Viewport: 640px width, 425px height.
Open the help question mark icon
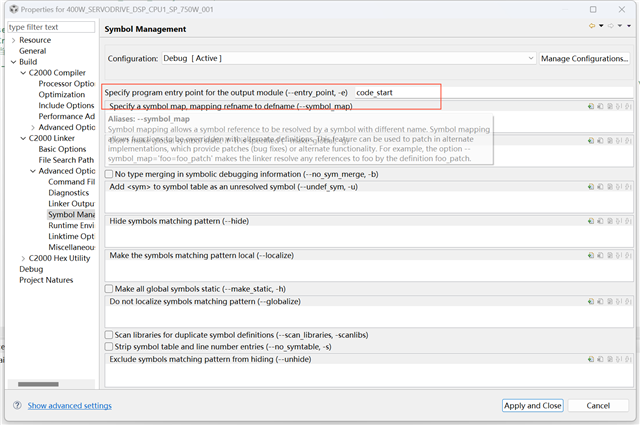point(17,405)
